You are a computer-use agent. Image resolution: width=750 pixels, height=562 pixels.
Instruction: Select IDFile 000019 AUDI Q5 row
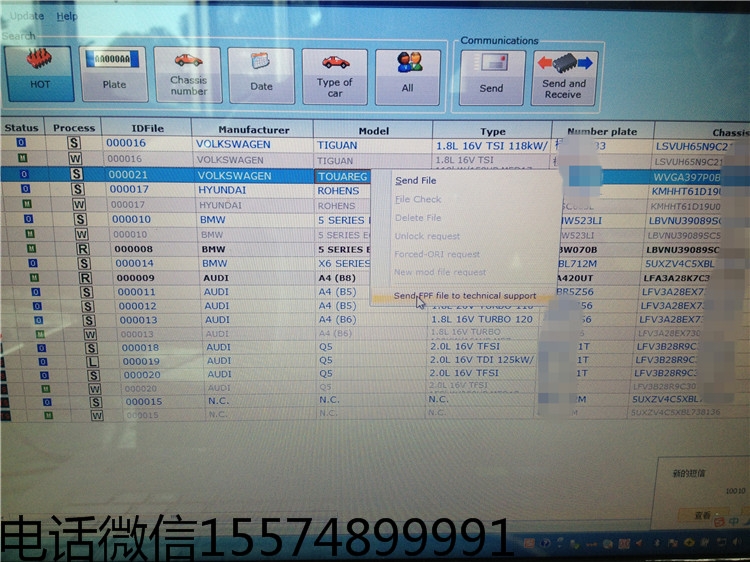pyautogui.click(x=141, y=361)
